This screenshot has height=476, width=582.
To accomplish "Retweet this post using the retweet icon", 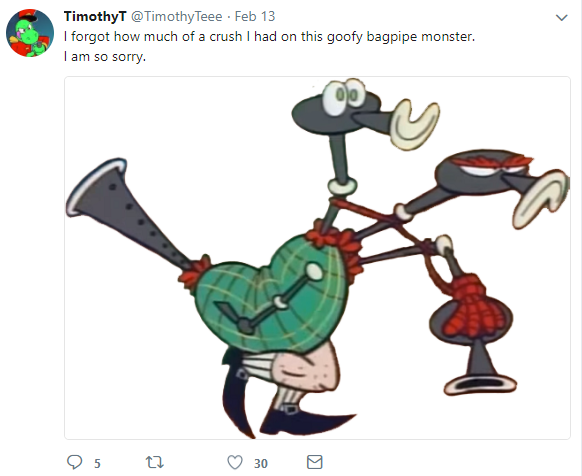I will 154,463.
